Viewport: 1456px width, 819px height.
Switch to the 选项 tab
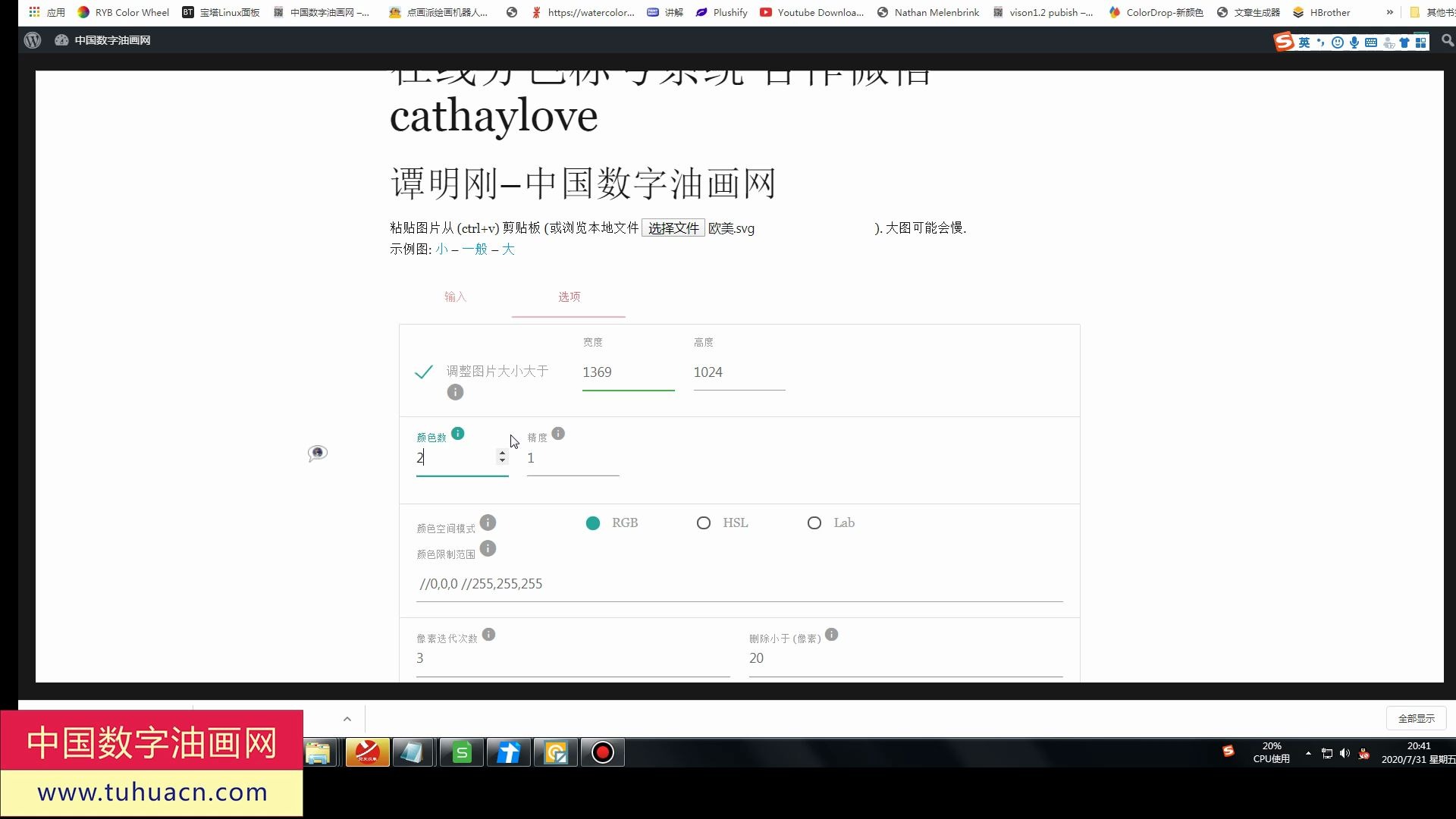point(569,297)
